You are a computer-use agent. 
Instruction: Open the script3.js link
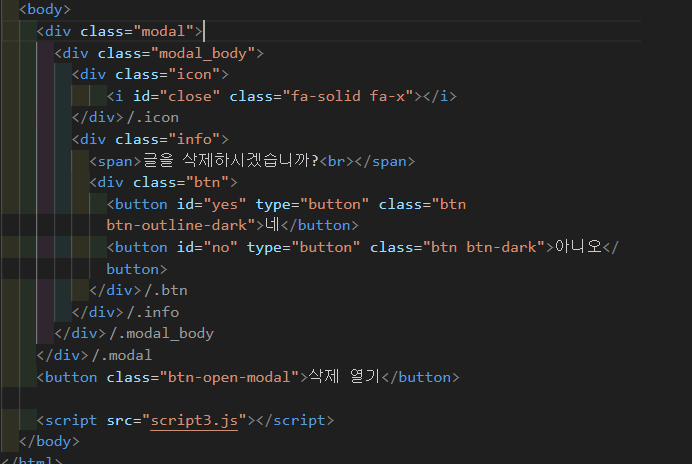(x=194, y=420)
